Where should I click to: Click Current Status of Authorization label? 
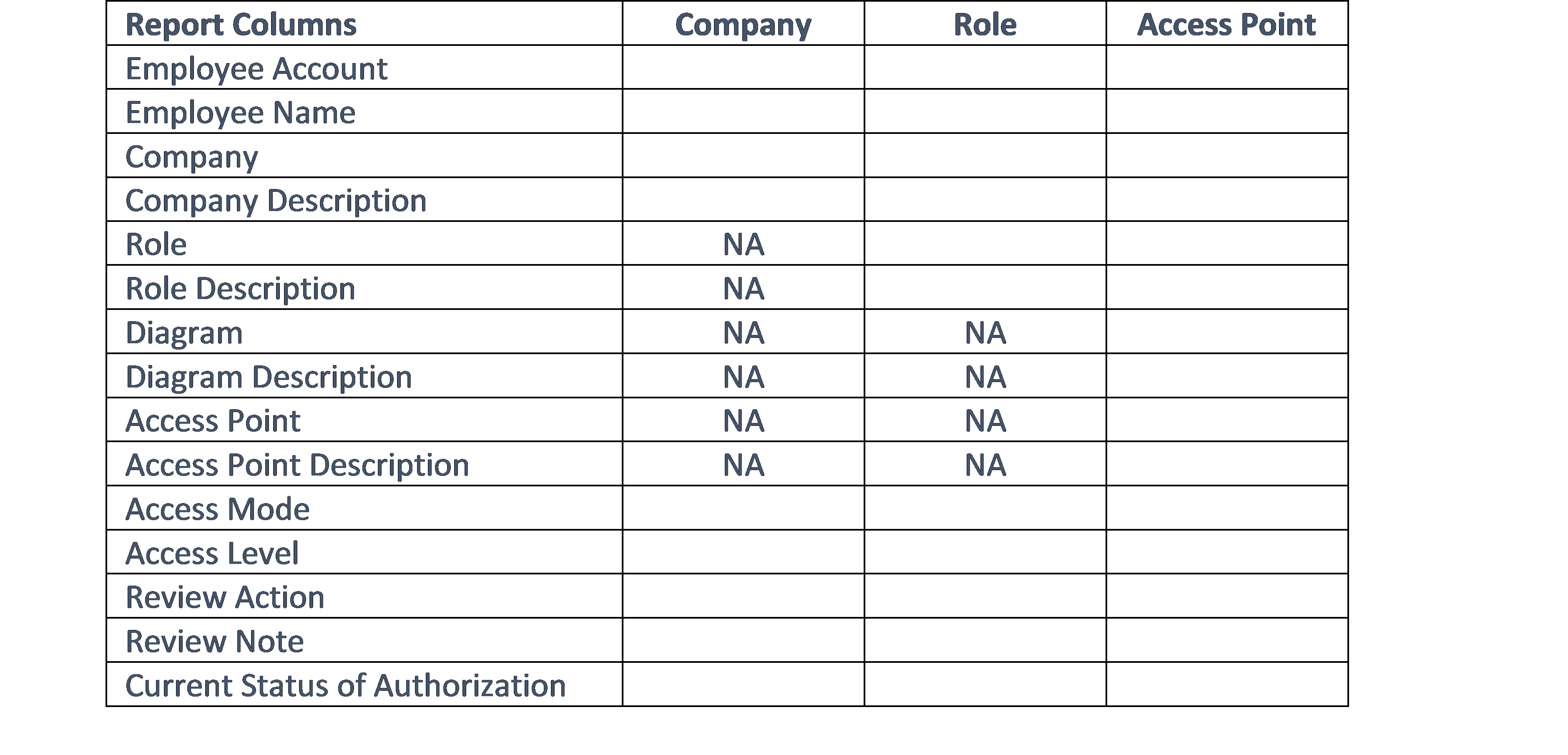(345, 686)
